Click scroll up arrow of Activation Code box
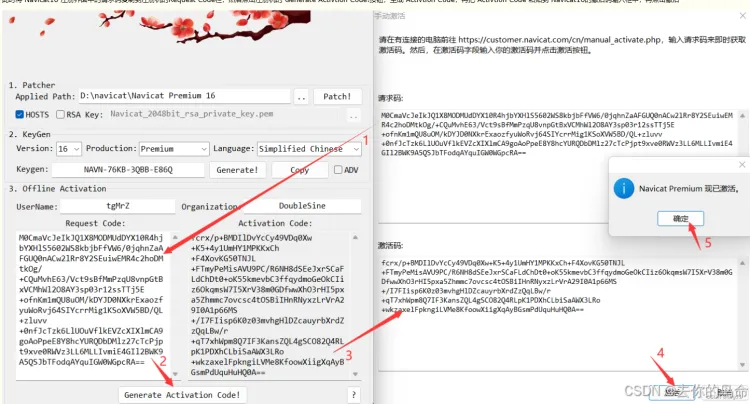Screen dimensions: 750x404 (355, 237)
